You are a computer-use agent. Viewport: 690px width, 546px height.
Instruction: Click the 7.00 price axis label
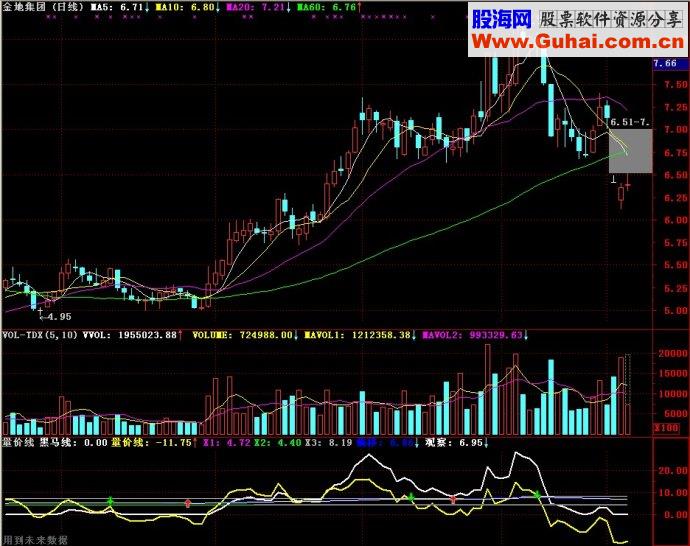(675, 130)
